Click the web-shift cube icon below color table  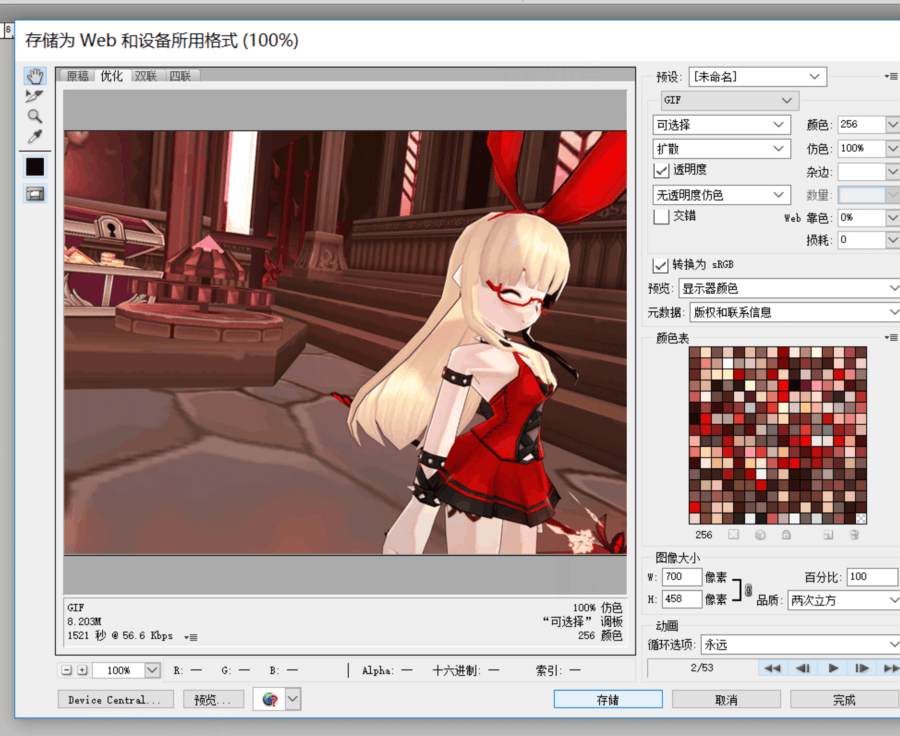coord(761,534)
